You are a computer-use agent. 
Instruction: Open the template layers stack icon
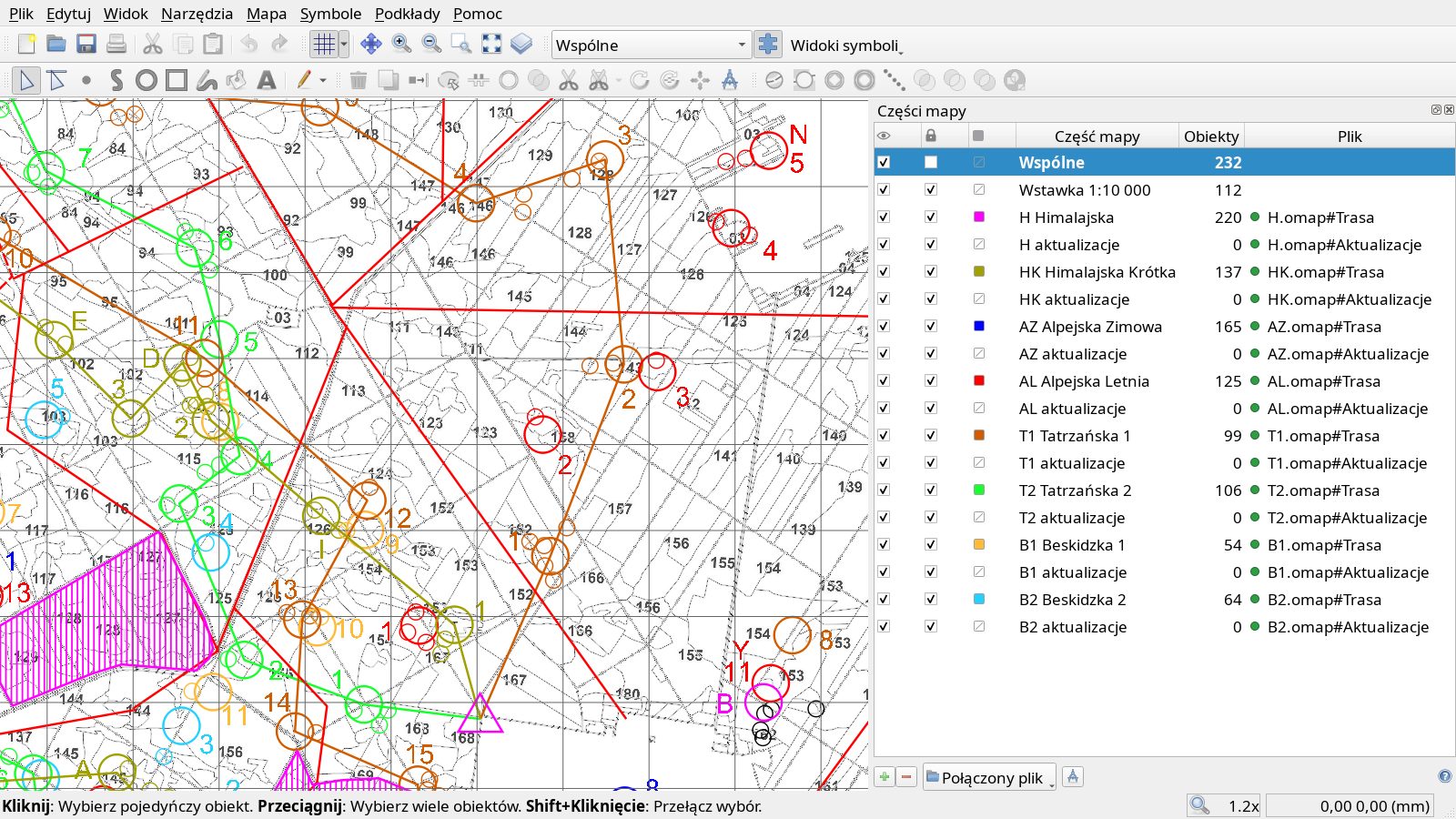point(521,44)
